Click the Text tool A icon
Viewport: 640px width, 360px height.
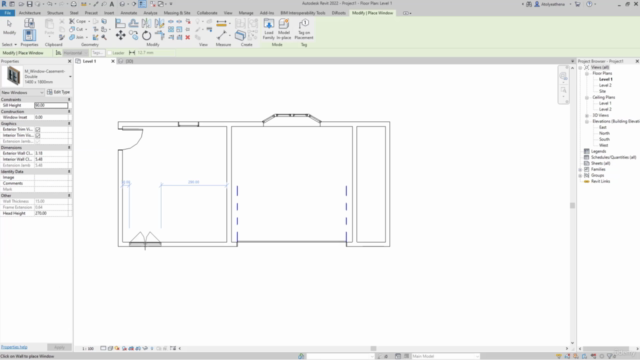111,4
